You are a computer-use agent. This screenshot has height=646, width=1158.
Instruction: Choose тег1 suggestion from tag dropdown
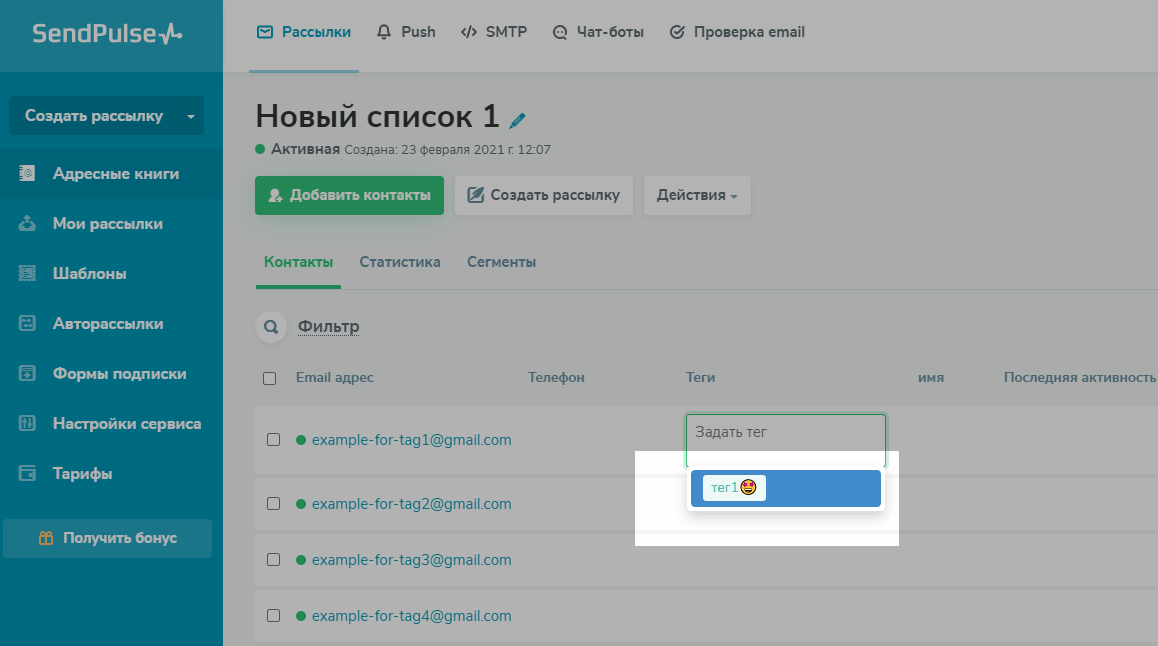734,488
